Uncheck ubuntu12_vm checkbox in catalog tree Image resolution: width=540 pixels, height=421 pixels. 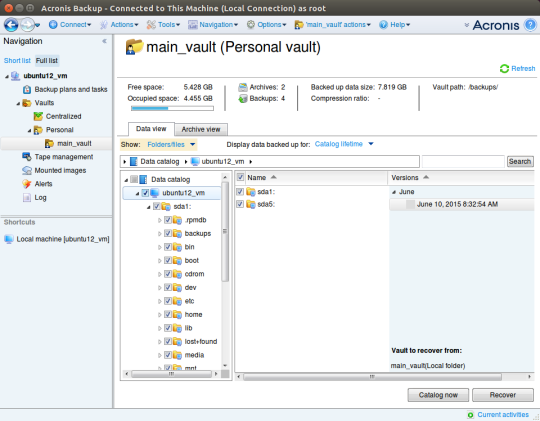[x=145, y=193]
